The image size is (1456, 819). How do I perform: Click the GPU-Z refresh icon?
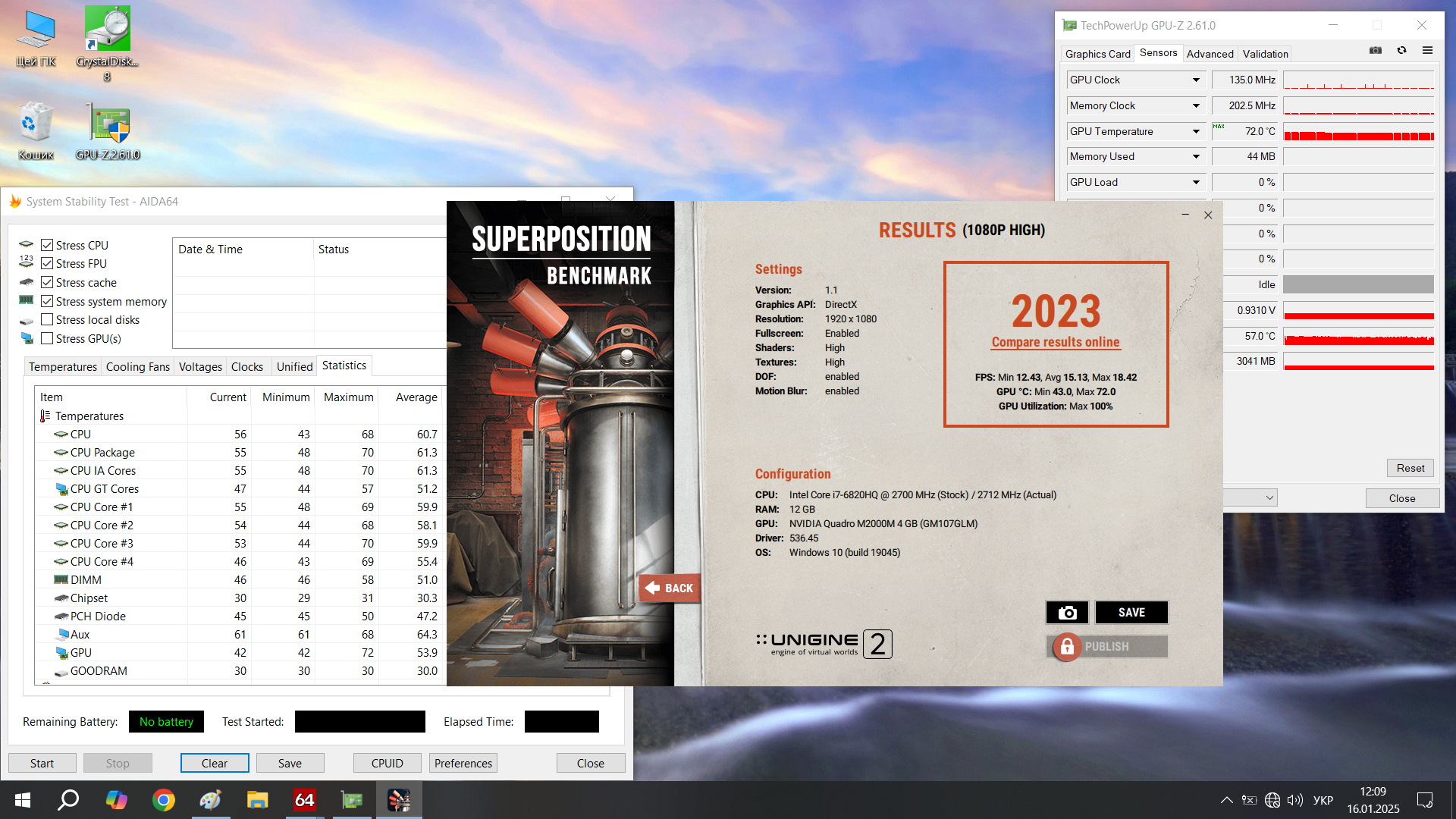(x=1401, y=51)
